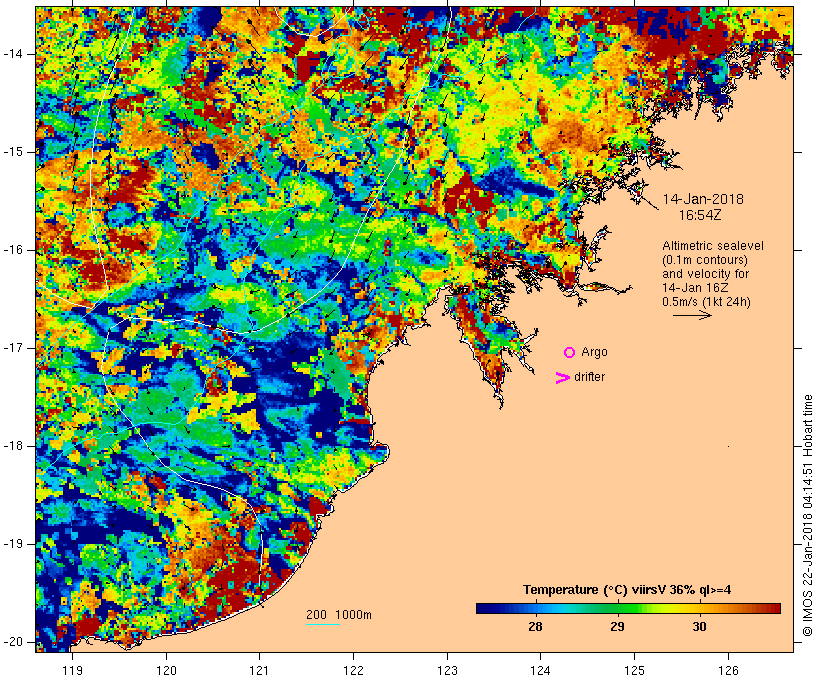Click the longitude '120' axis label
This screenshot has height=680, width=820.
click(x=166, y=670)
